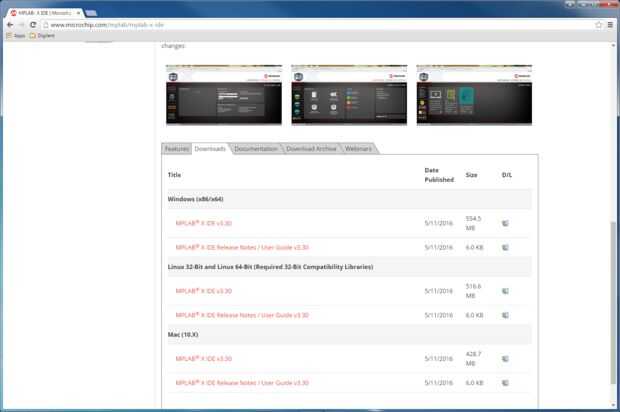Open the first MPLAB screenshot thumbnail
Screen dimensions: 620x412
[224, 95]
